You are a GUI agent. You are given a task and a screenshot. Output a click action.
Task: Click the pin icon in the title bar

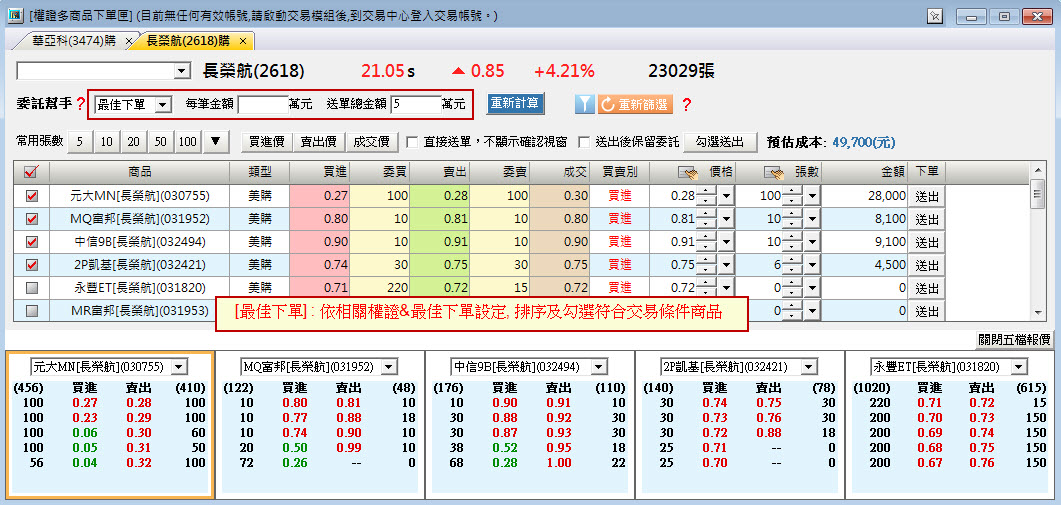[x=934, y=16]
